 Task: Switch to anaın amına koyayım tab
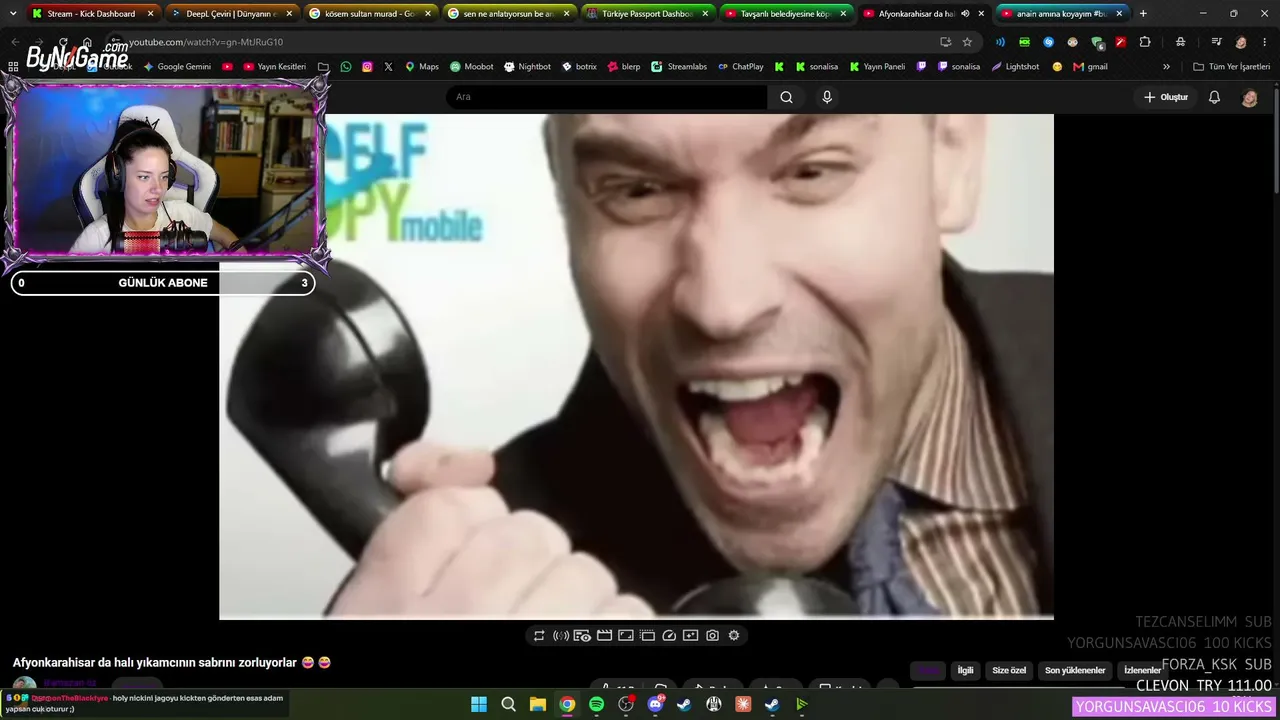(1062, 14)
